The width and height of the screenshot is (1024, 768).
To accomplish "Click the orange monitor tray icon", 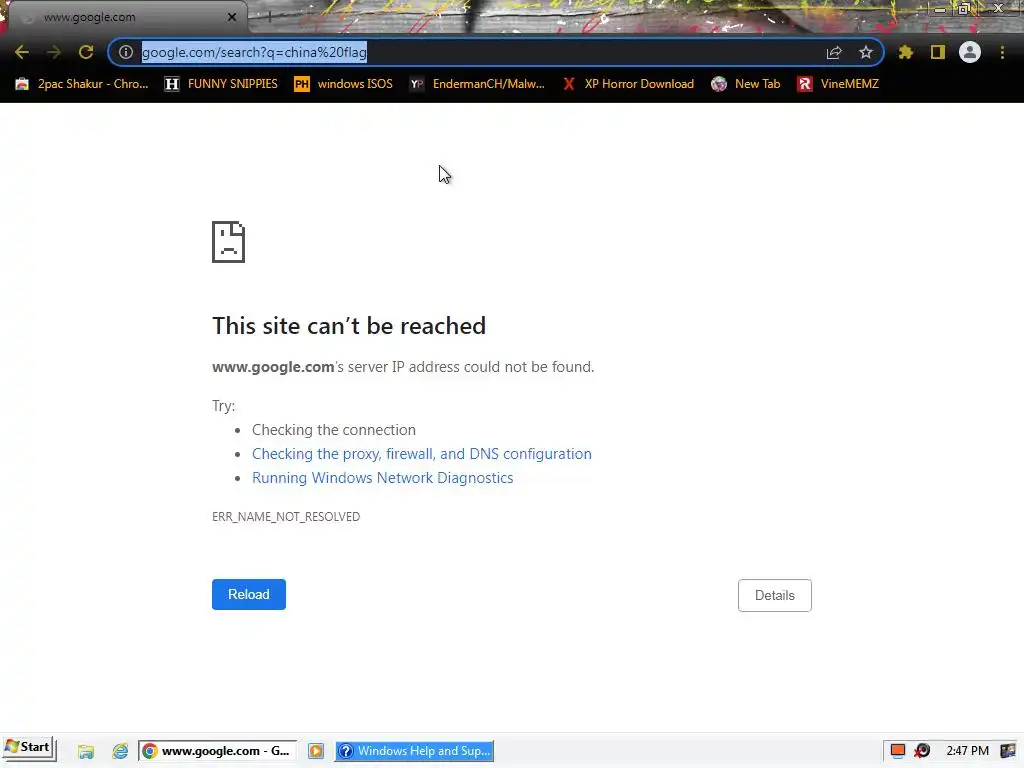I will [x=898, y=750].
